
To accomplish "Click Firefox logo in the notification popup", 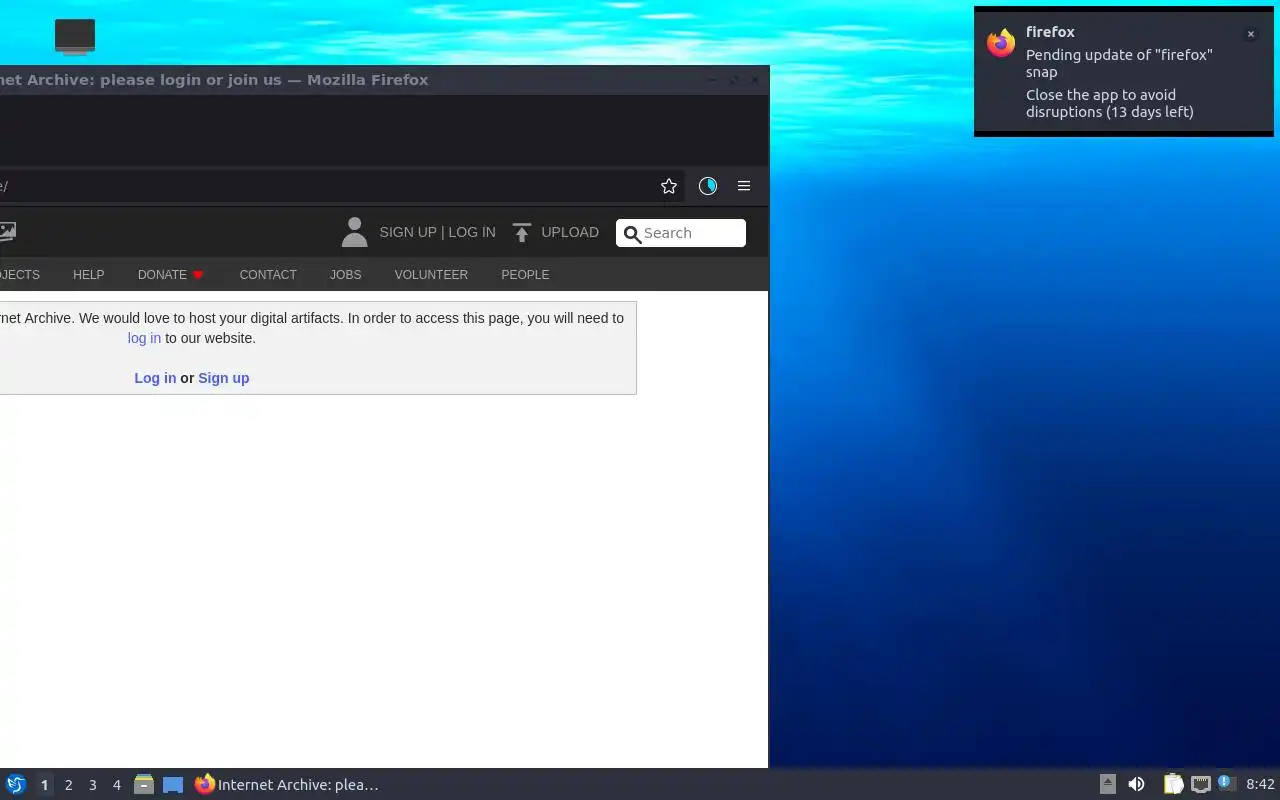I will (1001, 42).
